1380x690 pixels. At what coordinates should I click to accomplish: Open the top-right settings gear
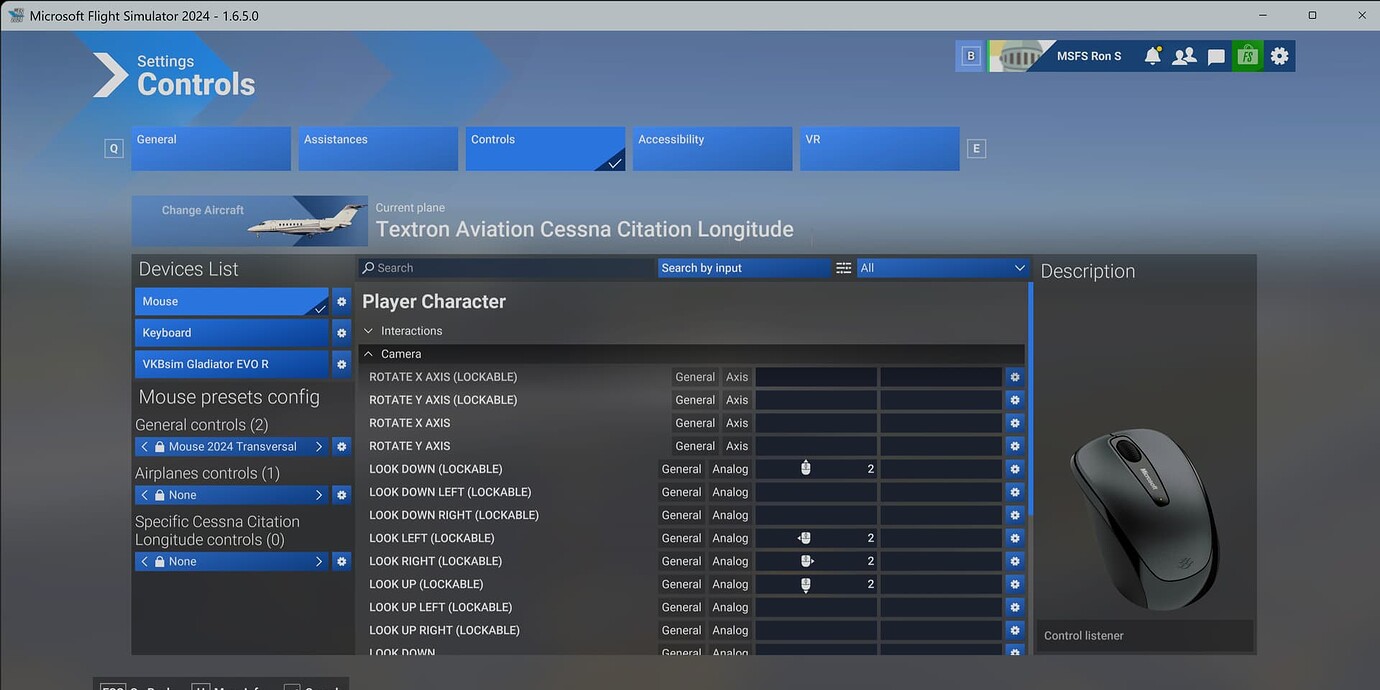(1279, 56)
